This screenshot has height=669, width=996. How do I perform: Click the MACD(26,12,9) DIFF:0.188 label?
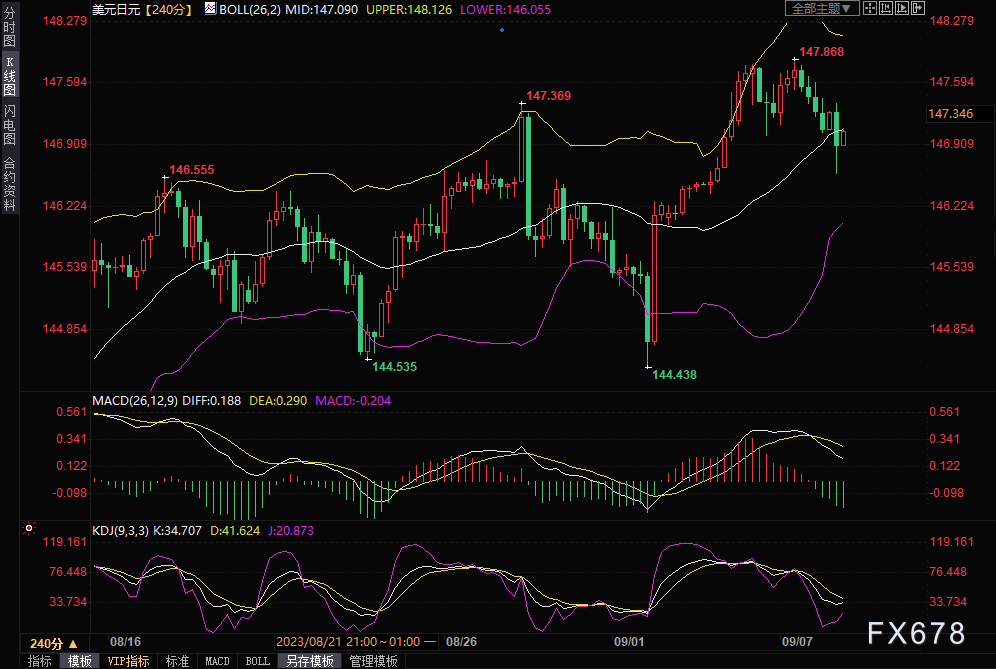pyautogui.click(x=166, y=401)
